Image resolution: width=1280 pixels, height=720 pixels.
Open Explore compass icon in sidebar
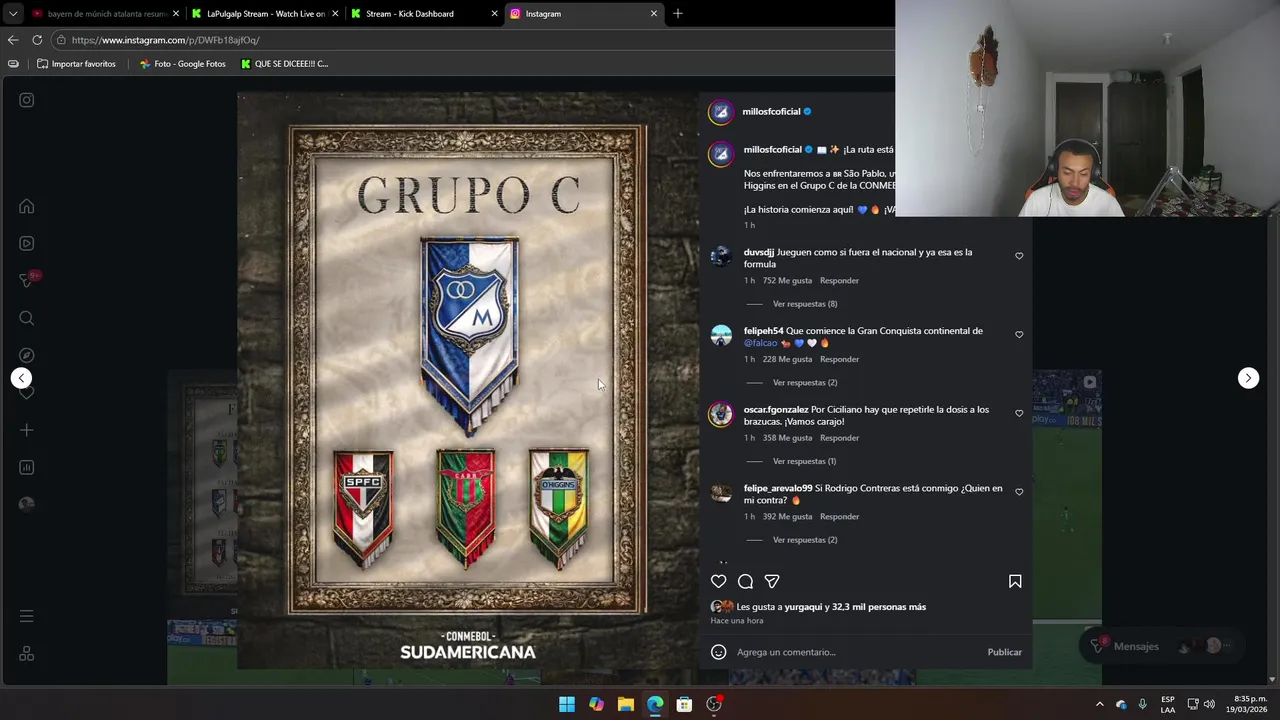pos(27,355)
